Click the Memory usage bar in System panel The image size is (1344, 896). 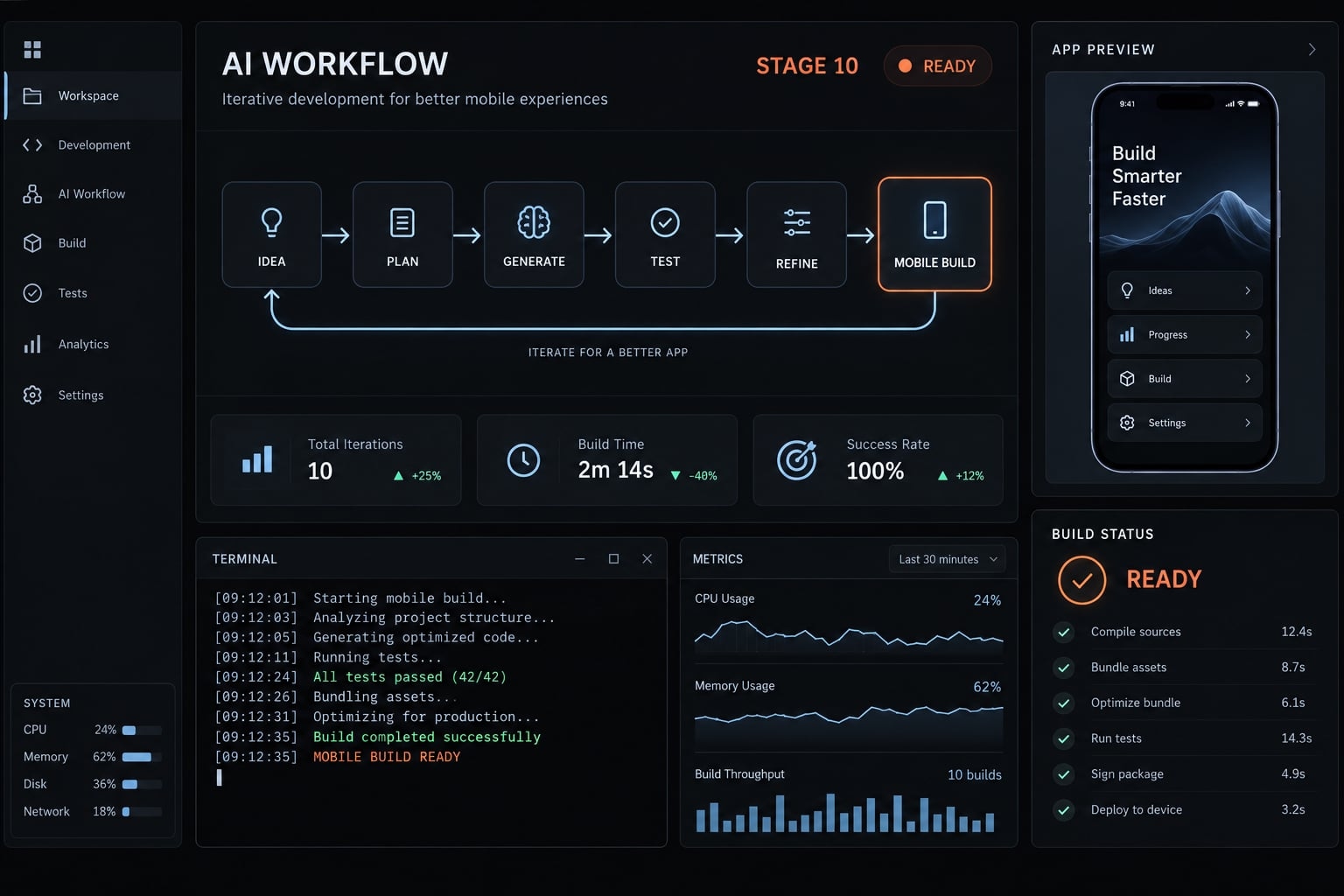(142, 757)
